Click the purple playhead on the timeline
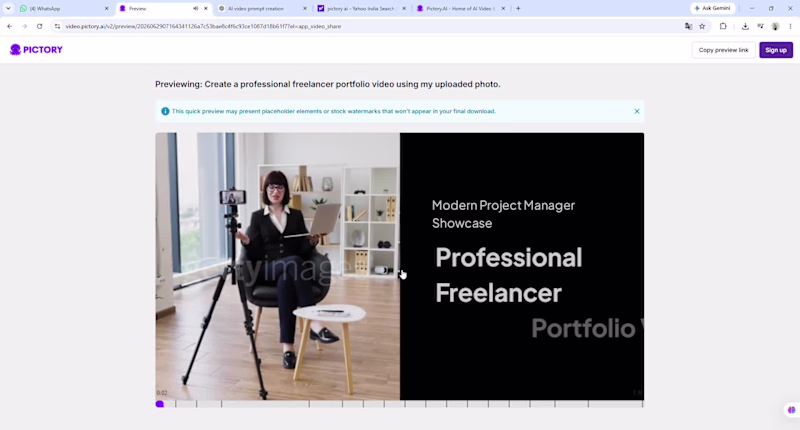The width and height of the screenshot is (800, 430). point(160,404)
